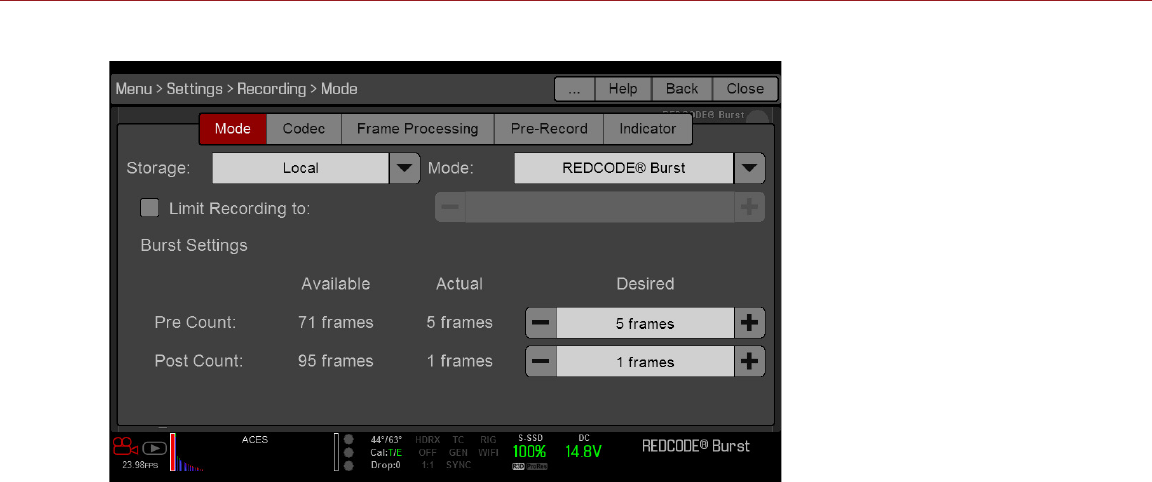The image size is (1152, 482).
Task: Tap REDCODE Burst label in status bar
Action: [696, 446]
